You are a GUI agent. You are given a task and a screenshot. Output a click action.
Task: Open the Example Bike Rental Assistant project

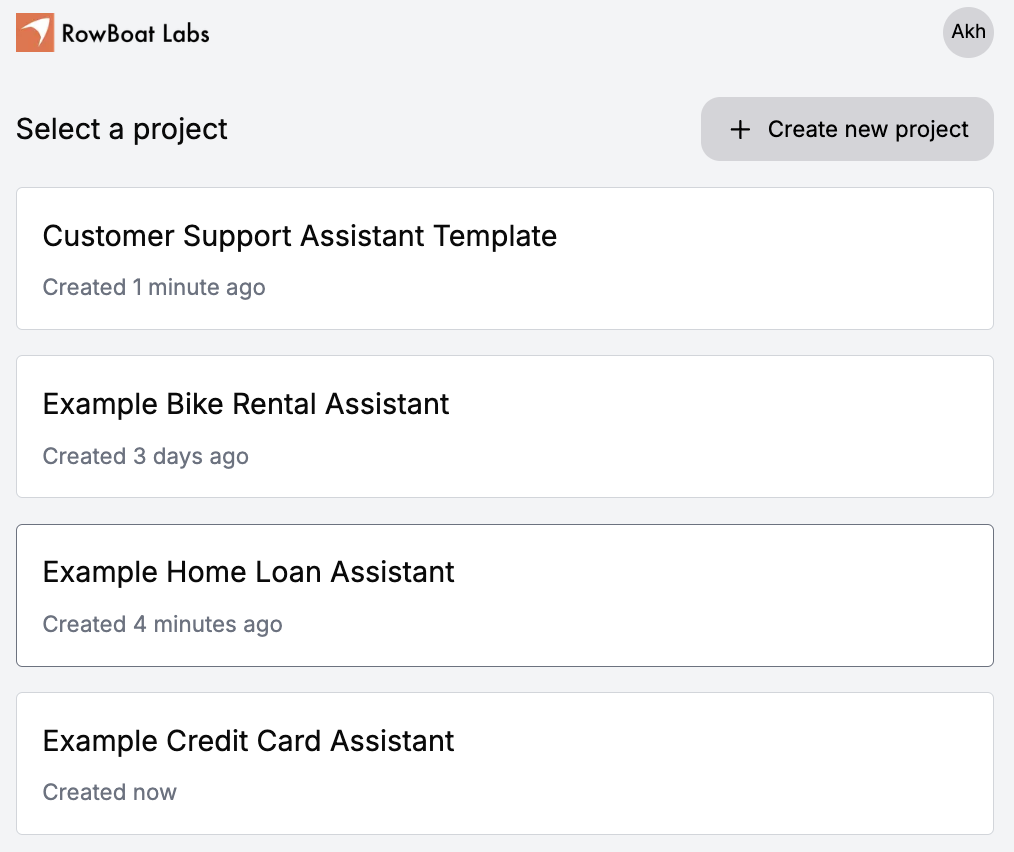tap(505, 426)
